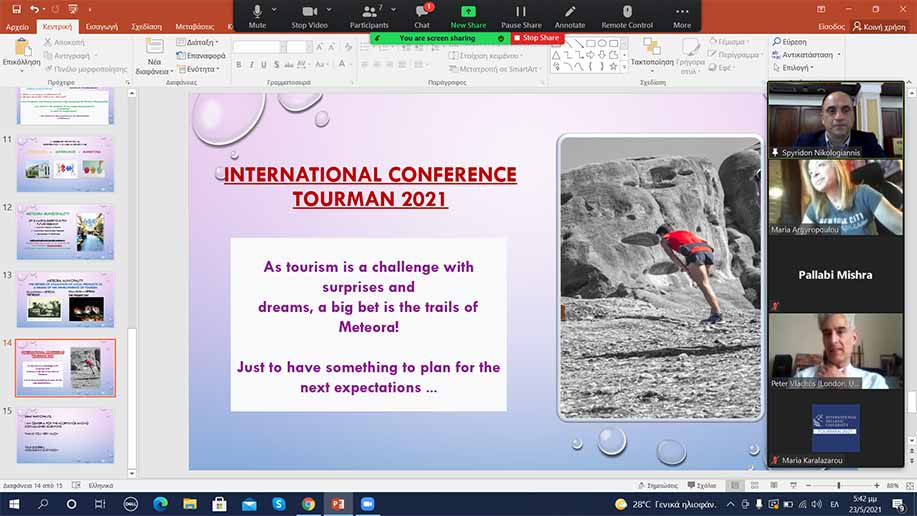Toggle Underline formatting
This screenshot has width=917, height=516.
tap(264, 64)
